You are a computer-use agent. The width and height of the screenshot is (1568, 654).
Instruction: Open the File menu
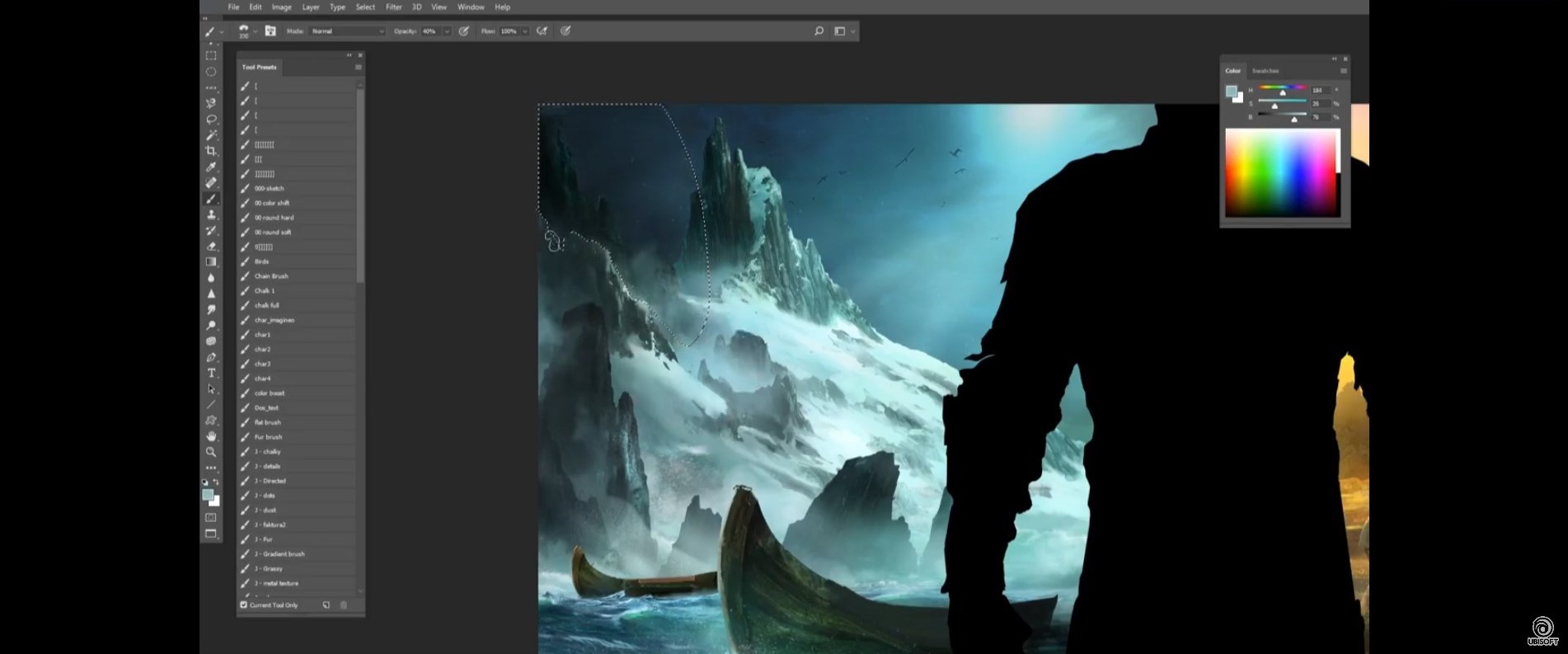[233, 7]
